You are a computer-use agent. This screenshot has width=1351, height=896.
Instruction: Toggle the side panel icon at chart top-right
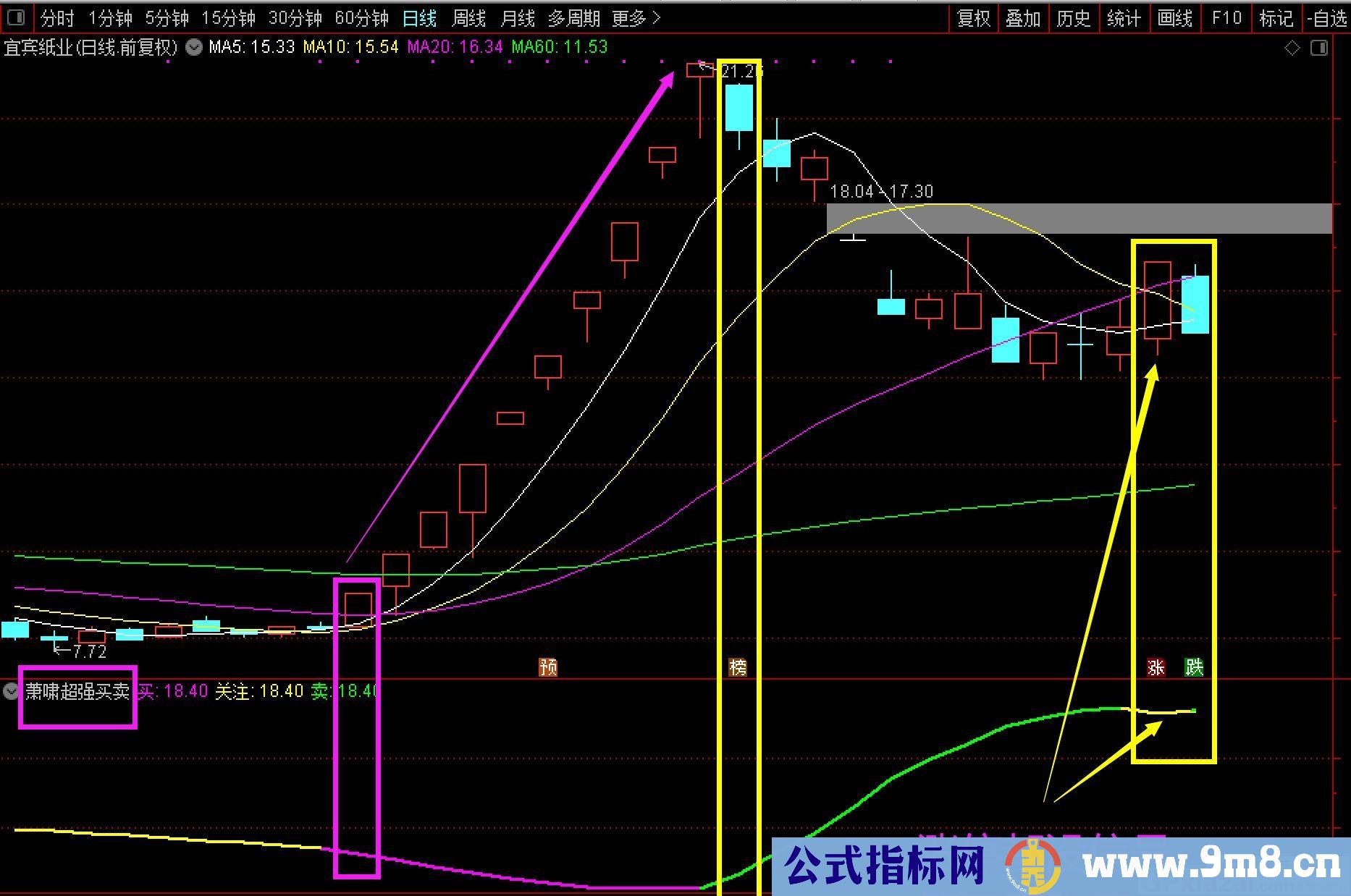pos(1319,48)
